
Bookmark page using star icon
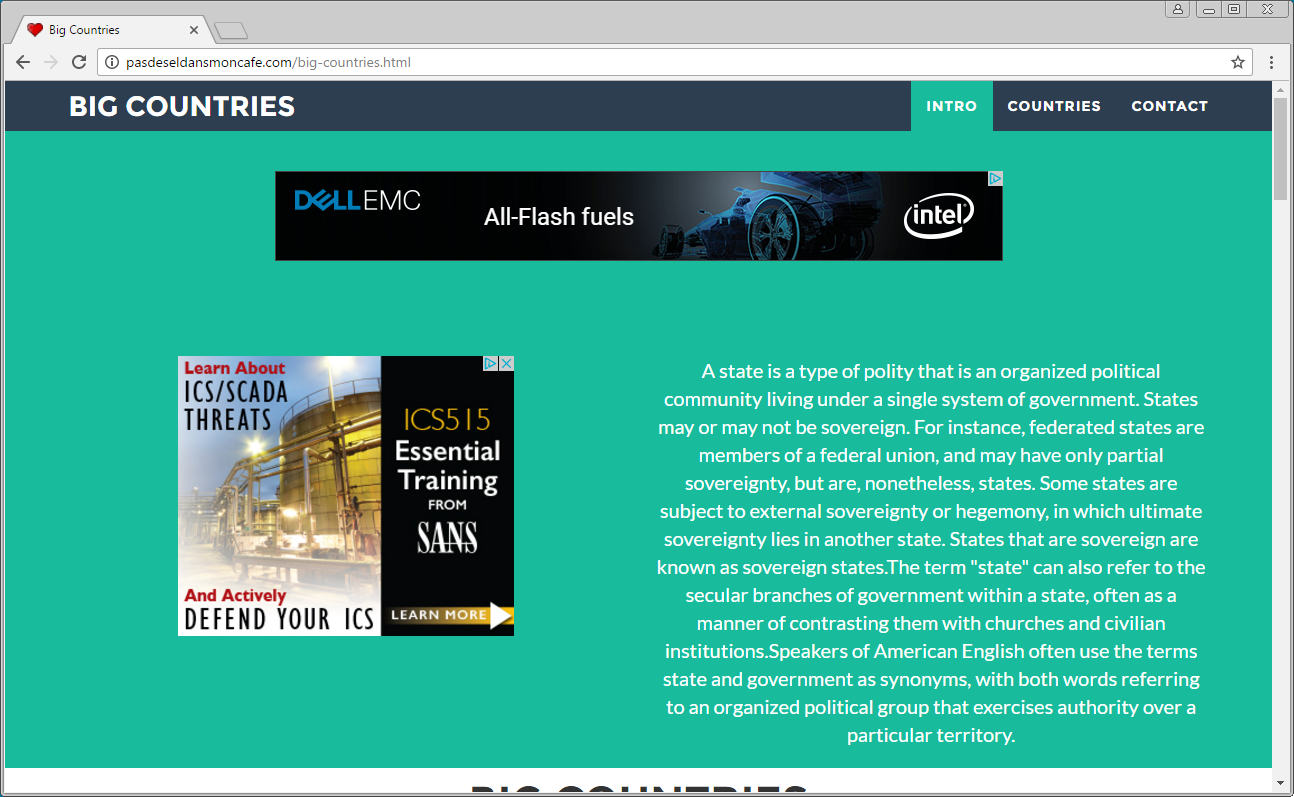(1238, 62)
